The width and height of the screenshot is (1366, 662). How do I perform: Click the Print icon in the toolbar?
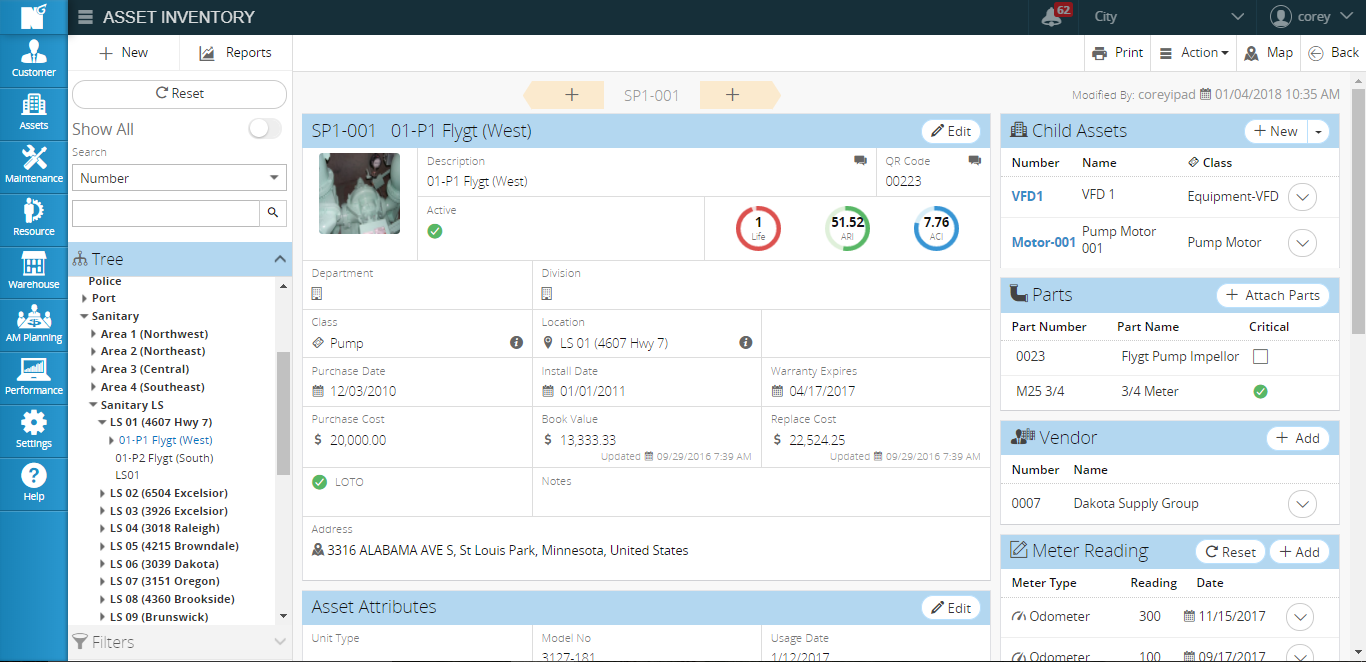tap(1116, 52)
